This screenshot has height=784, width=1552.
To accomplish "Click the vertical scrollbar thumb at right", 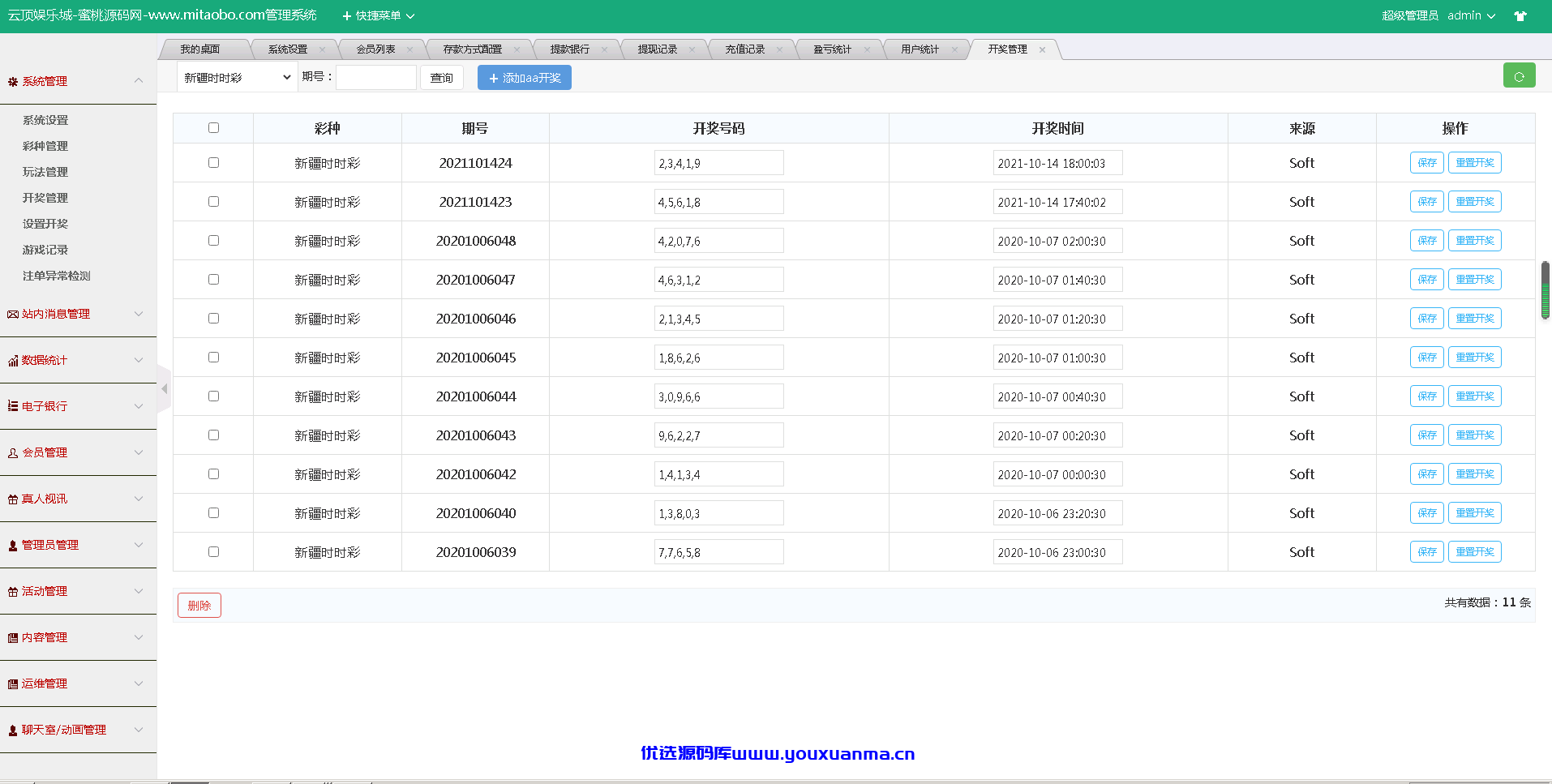I will [1546, 289].
